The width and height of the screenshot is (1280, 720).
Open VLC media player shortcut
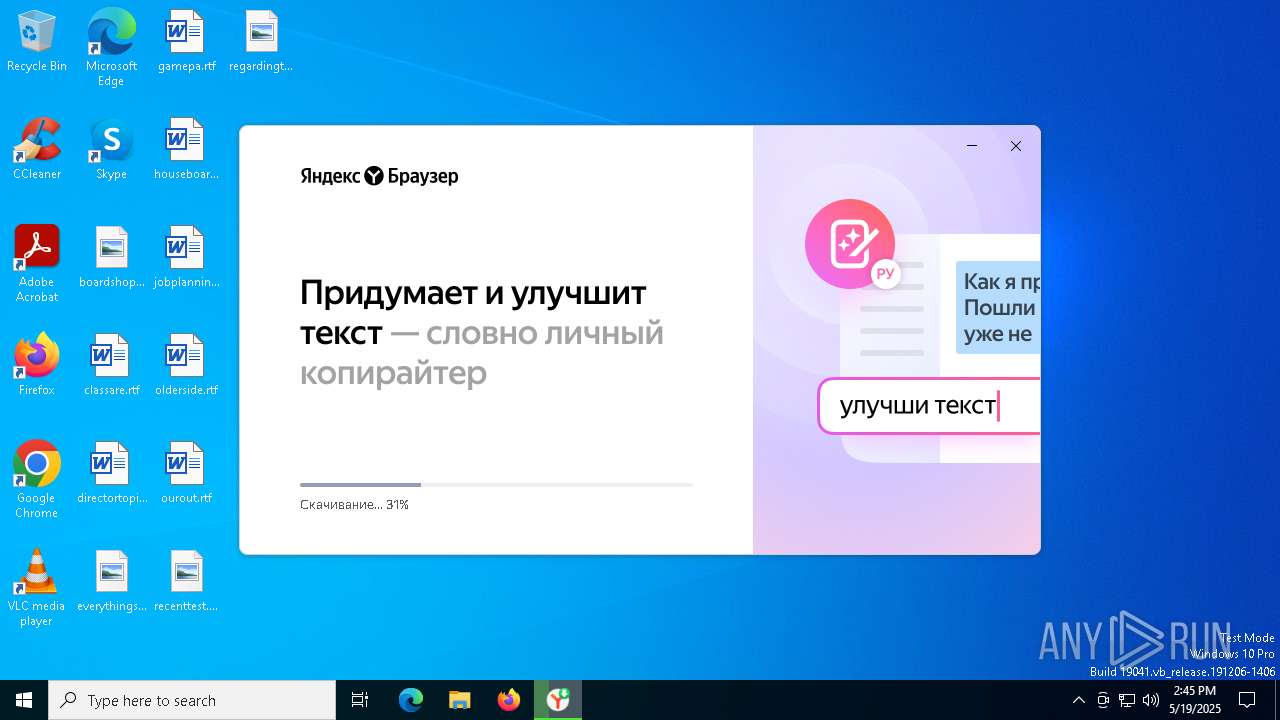pyautogui.click(x=37, y=588)
